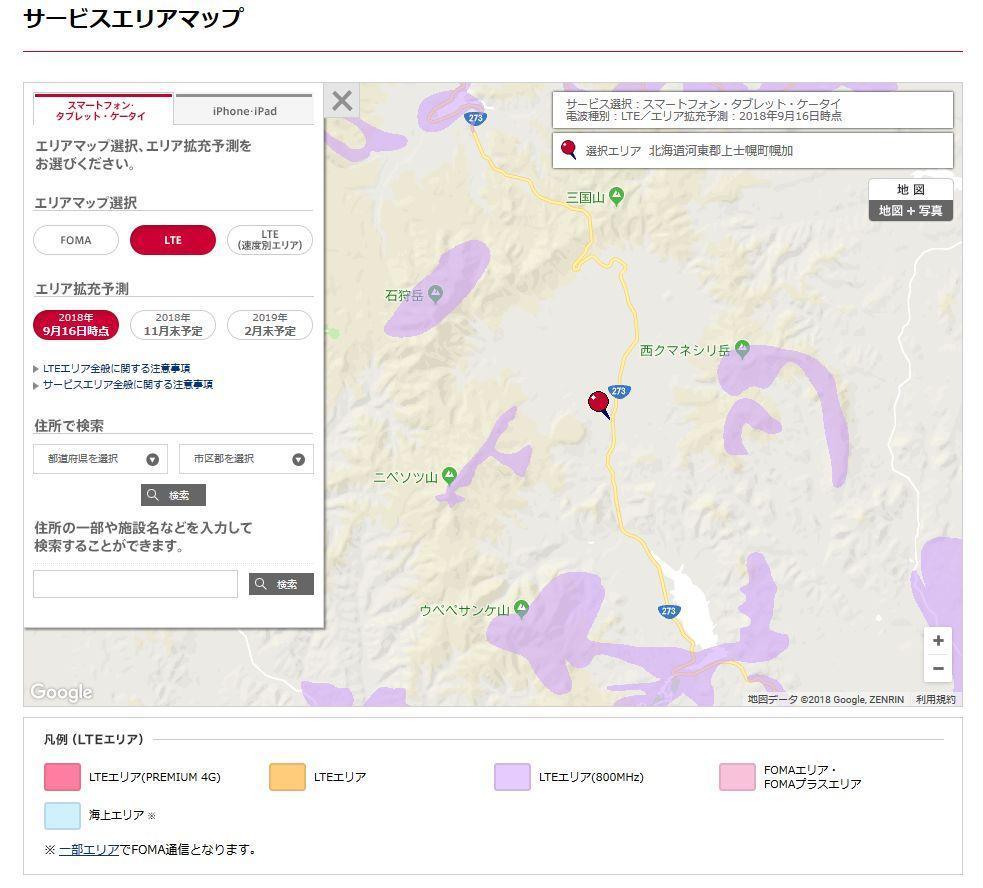Click the ニペソツ山 map label
This screenshot has height=888, width=983.
coord(406,477)
